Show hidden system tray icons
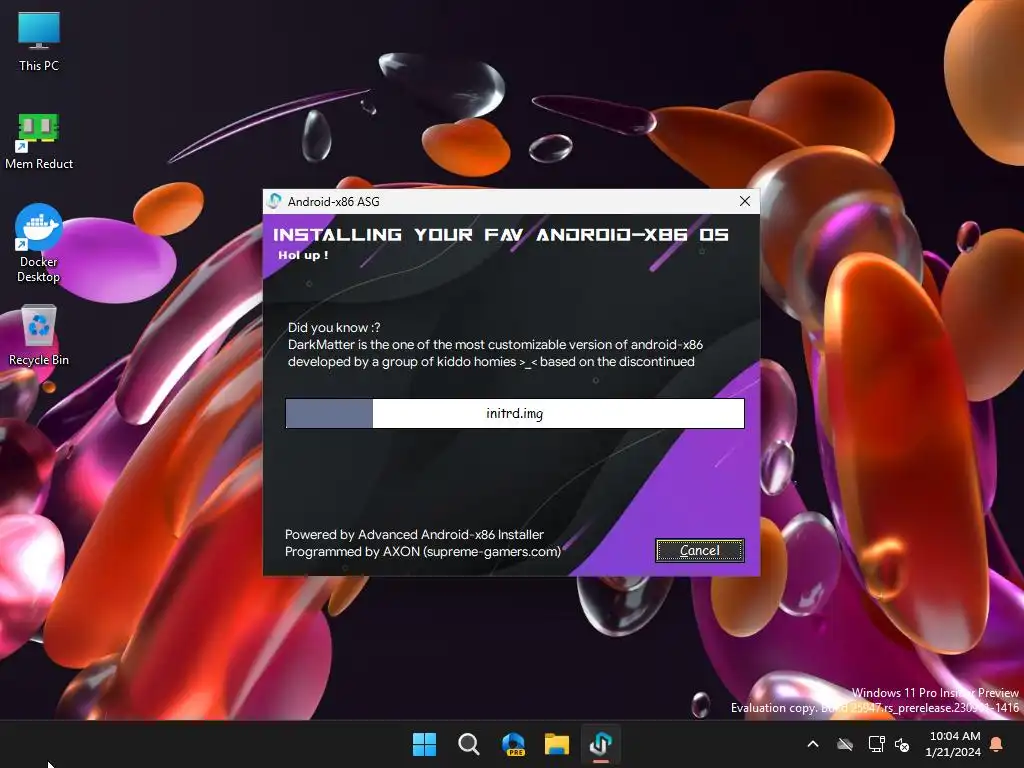This screenshot has height=768, width=1024. point(813,744)
